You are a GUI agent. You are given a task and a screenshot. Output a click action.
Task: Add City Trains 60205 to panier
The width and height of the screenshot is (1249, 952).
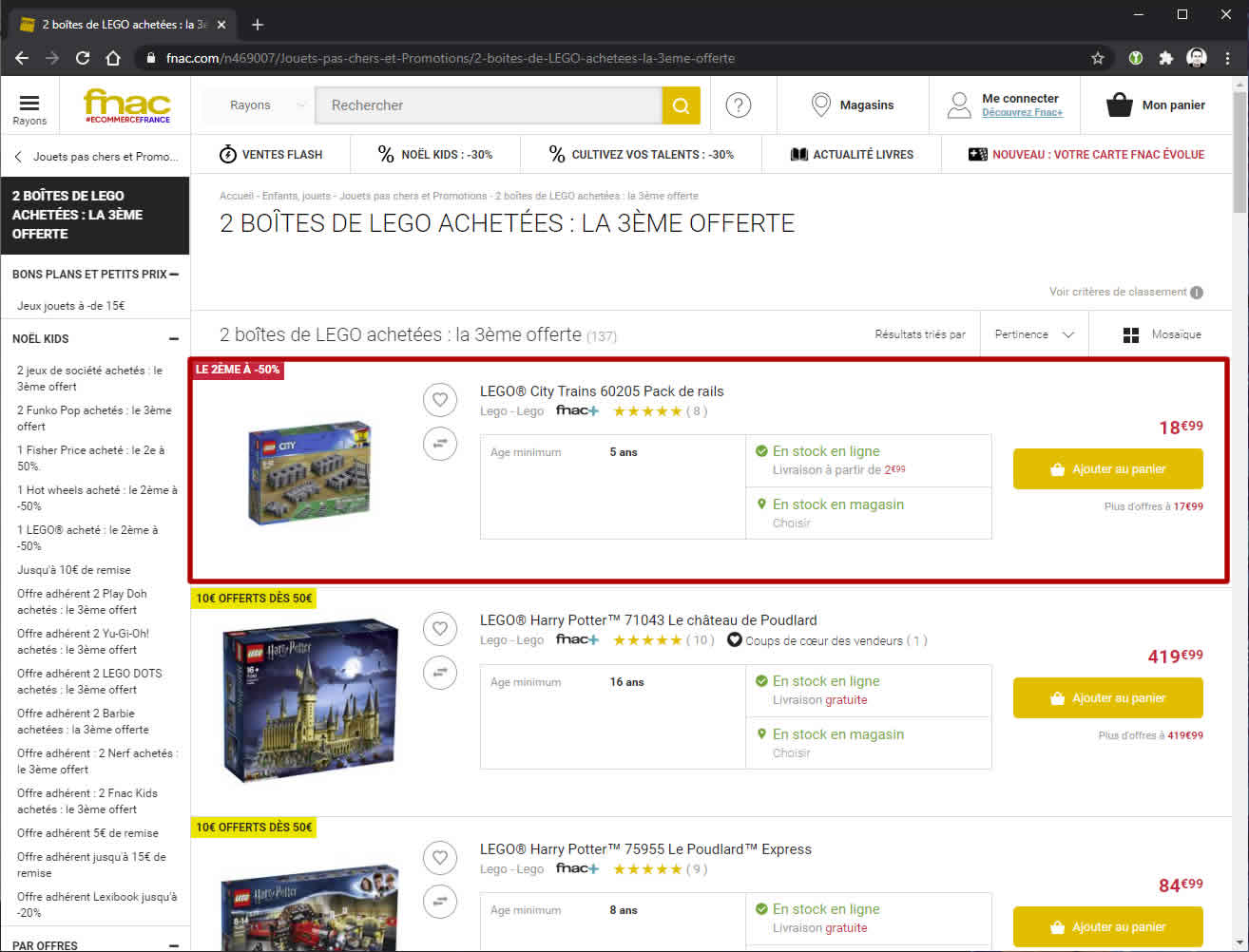1108,469
